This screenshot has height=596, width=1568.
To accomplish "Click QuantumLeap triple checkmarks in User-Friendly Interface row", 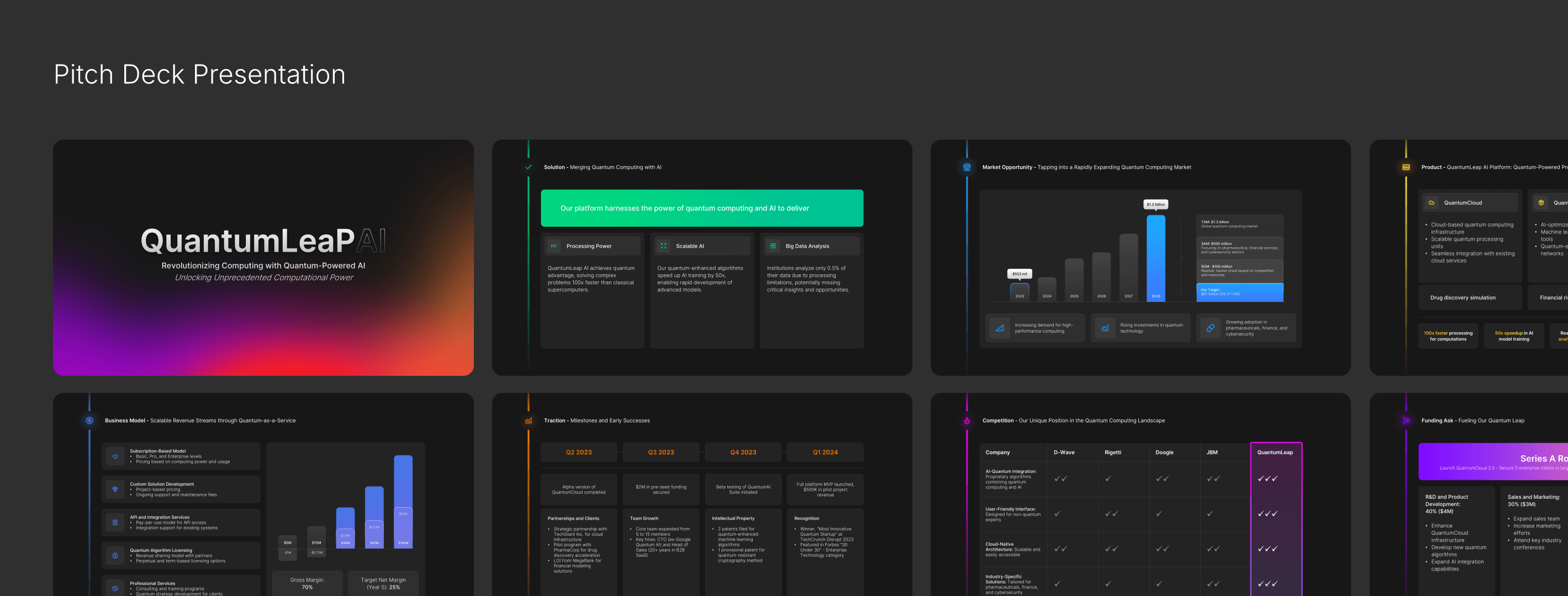I will click(x=1268, y=514).
